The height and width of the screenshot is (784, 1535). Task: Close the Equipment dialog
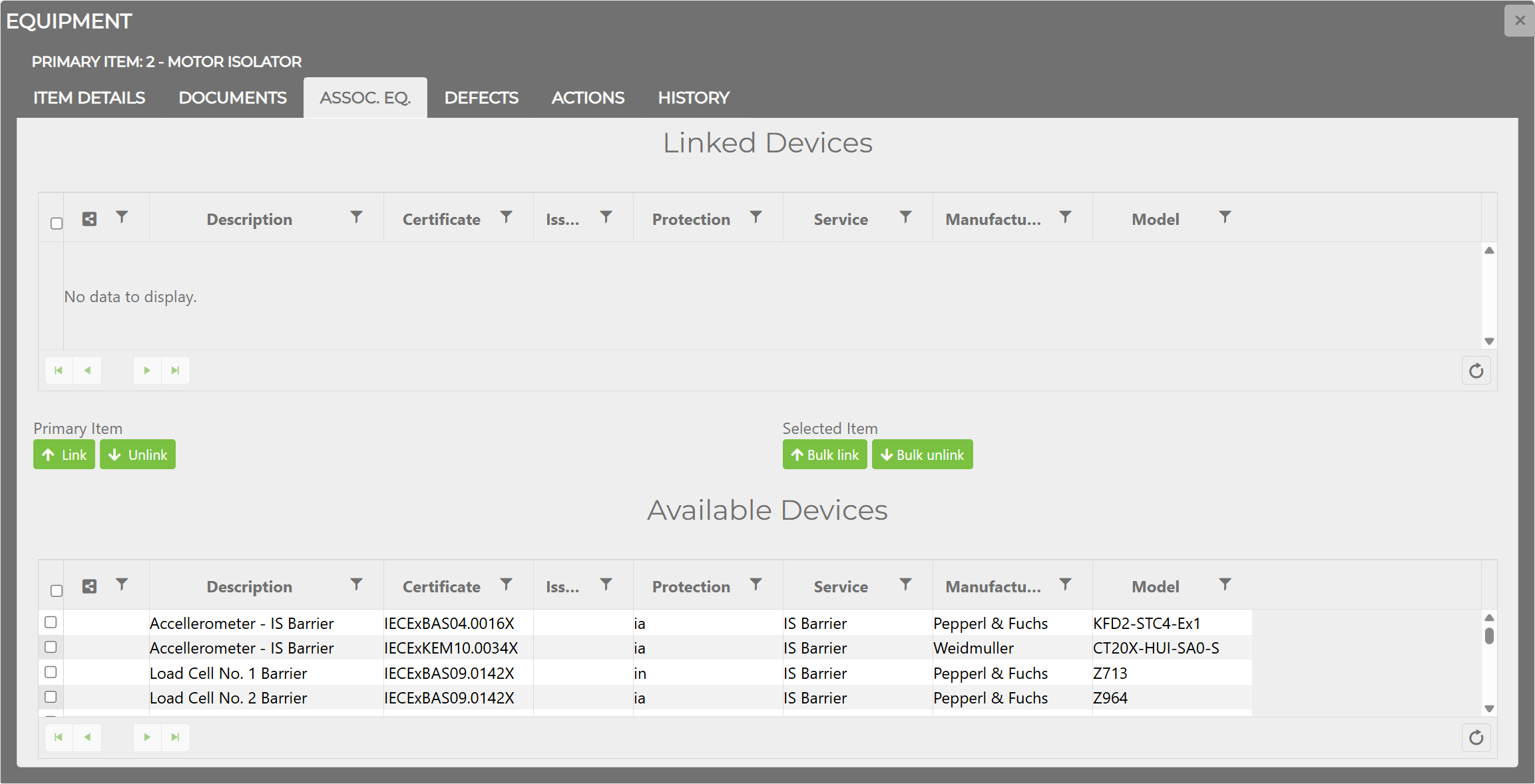click(1520, 21)
